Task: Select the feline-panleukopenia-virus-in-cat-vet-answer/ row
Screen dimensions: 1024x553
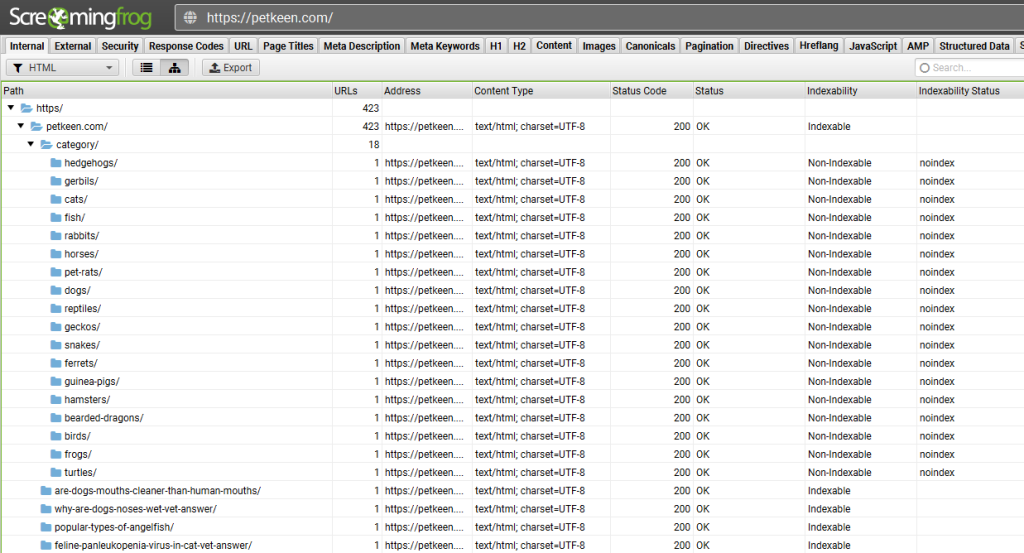Action: point(512,545)
